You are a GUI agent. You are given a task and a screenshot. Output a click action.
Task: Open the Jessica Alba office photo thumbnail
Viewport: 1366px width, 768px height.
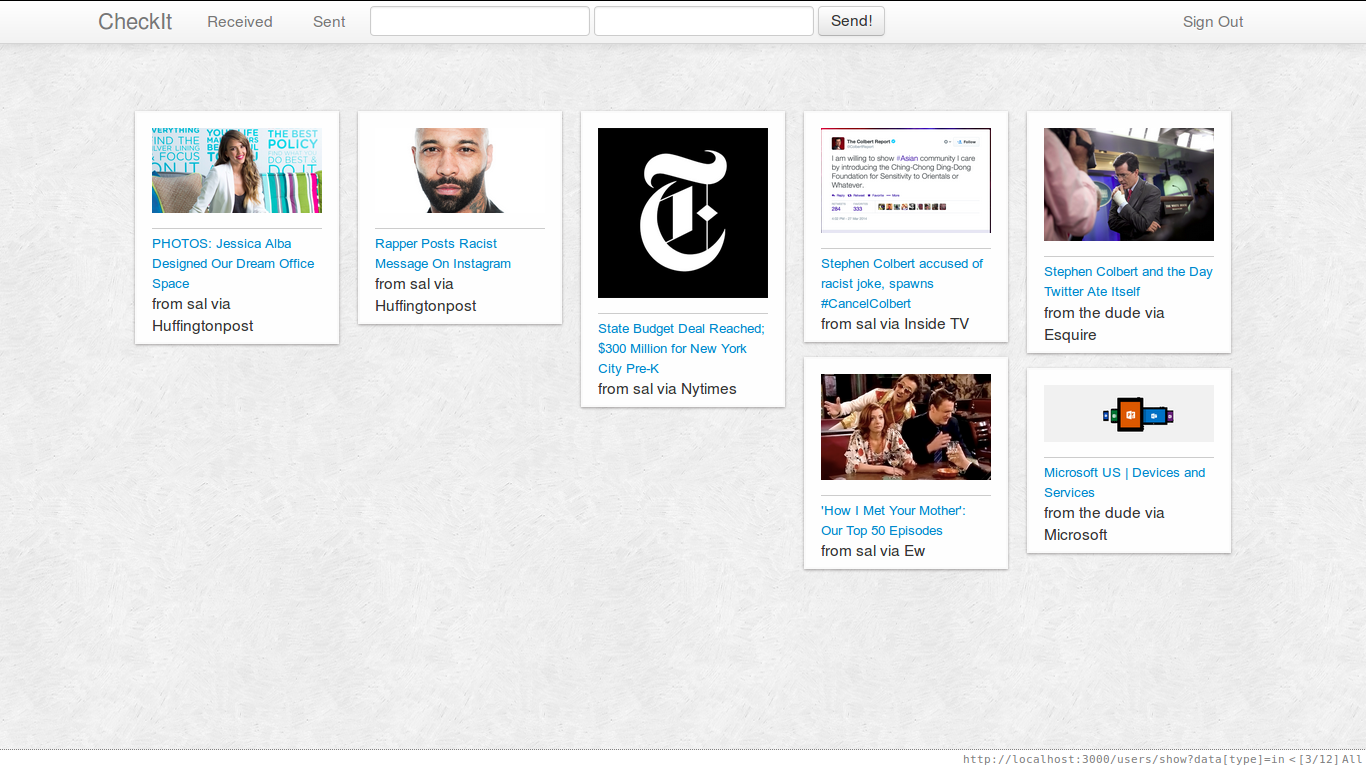pos(237,170)
